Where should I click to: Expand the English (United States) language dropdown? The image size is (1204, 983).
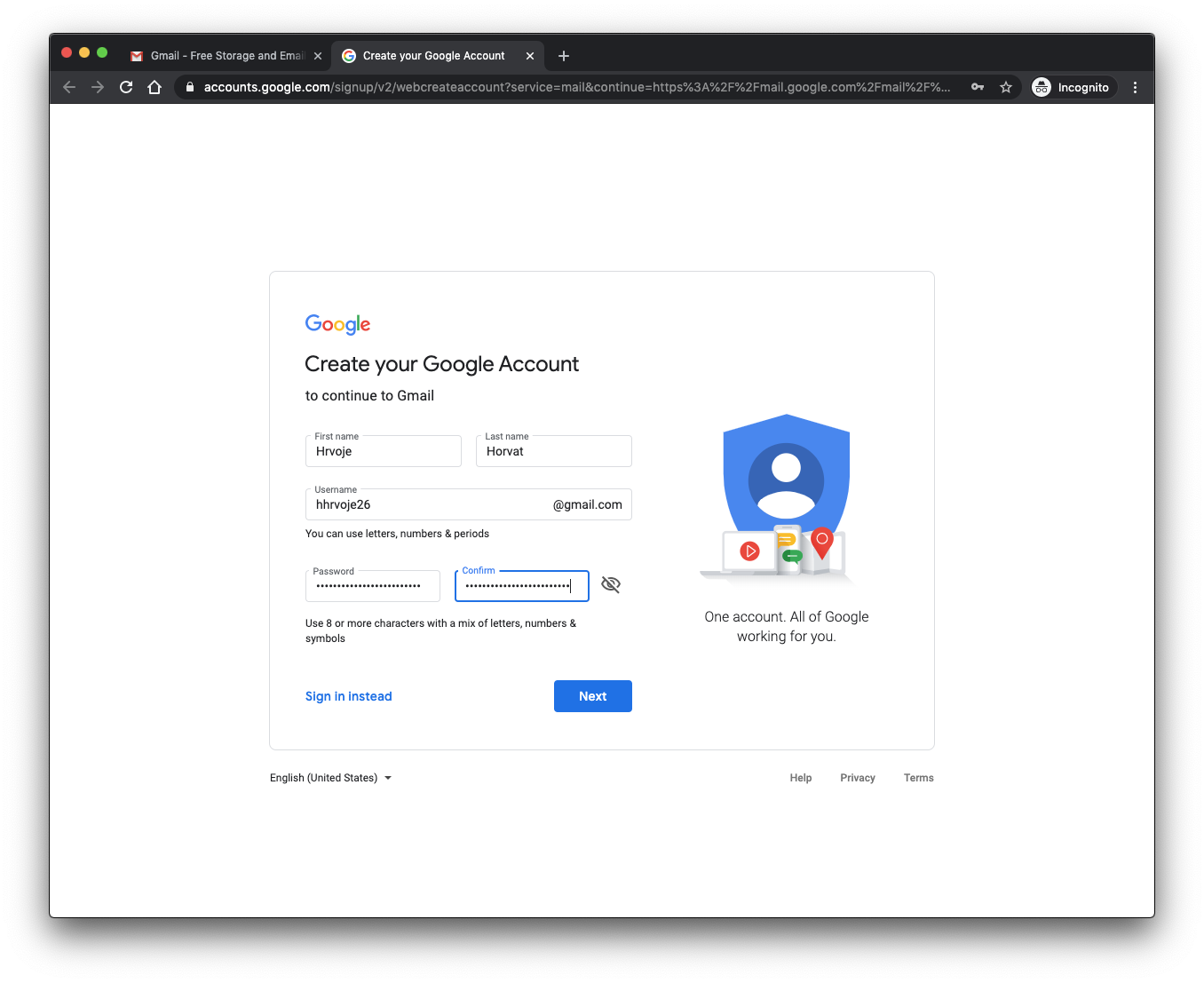pyautogui.click(x=330, y=778)
